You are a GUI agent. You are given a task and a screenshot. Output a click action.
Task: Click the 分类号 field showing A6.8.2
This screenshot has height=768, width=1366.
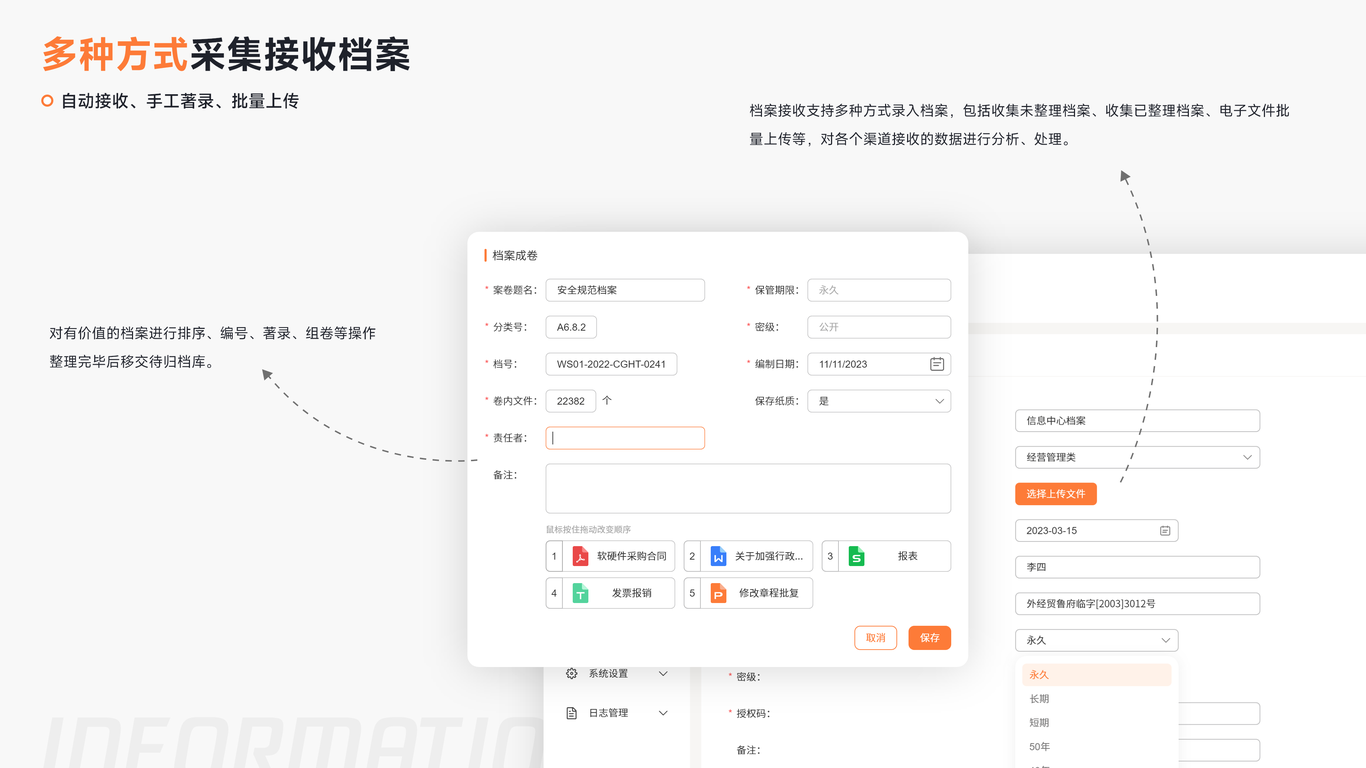tap(571, 327)
